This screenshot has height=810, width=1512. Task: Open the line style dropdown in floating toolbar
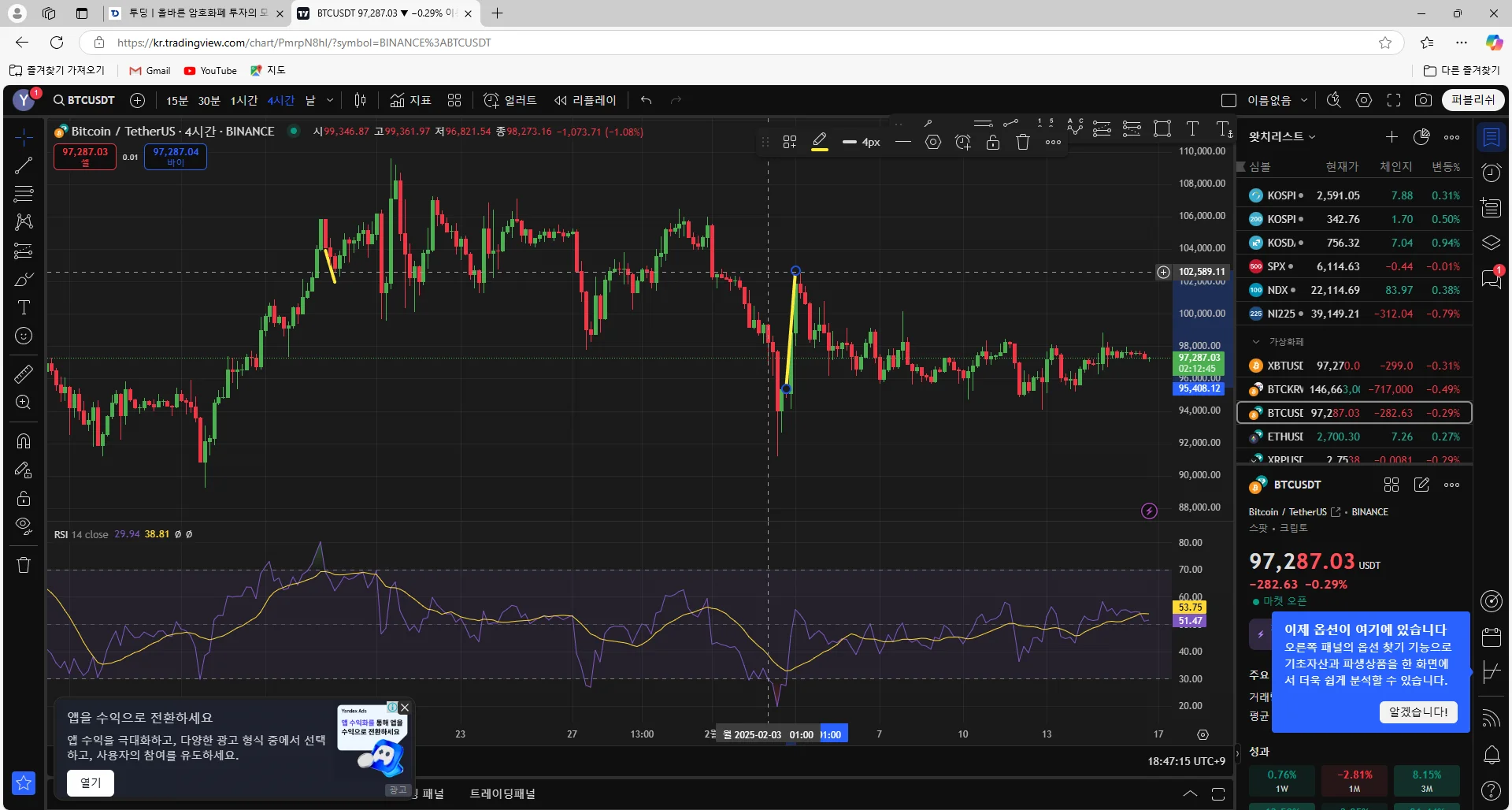(903, 143)
